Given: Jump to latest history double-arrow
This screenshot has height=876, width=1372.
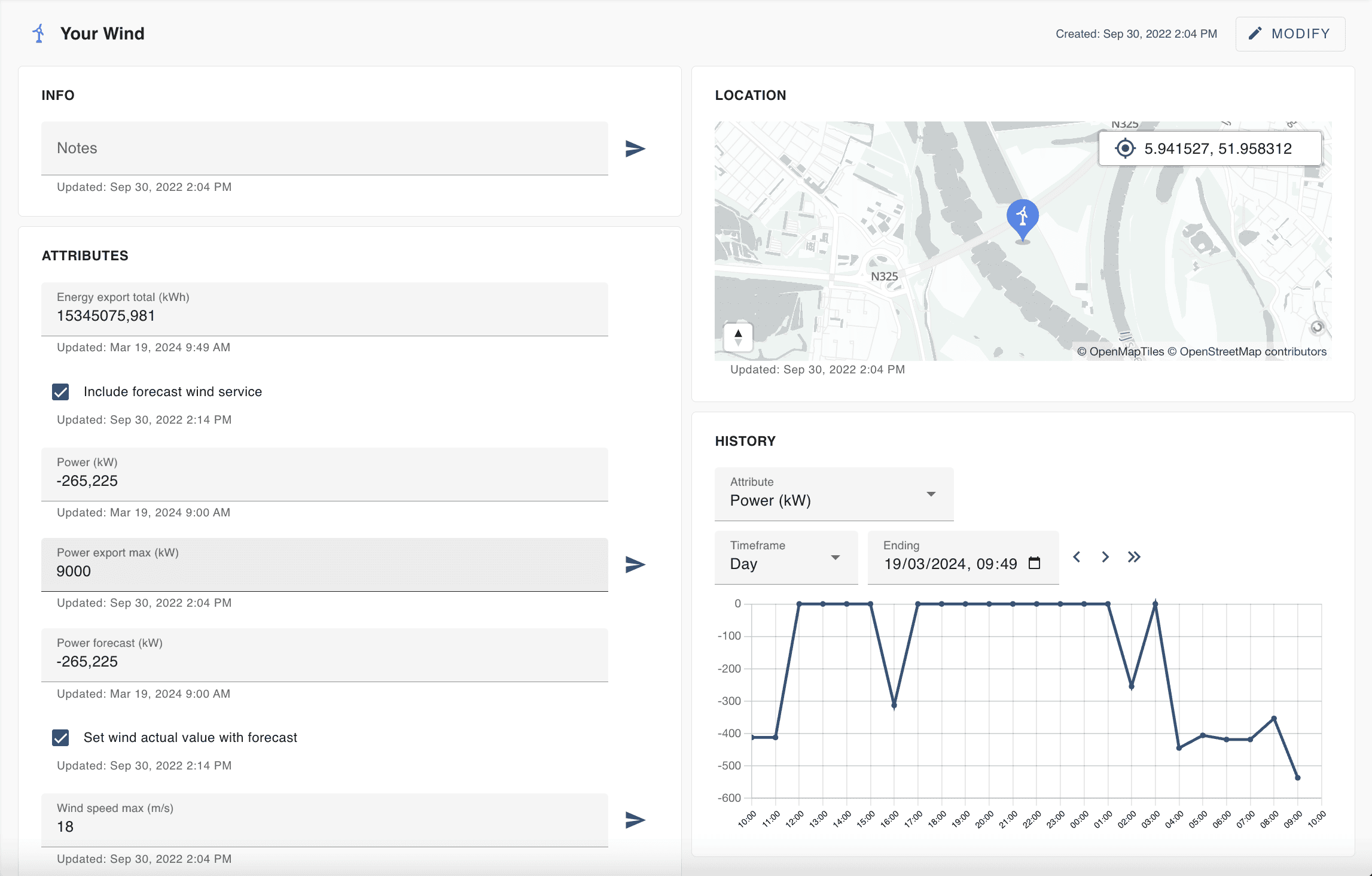Looking at the screenshot, I should (1134, 557).
